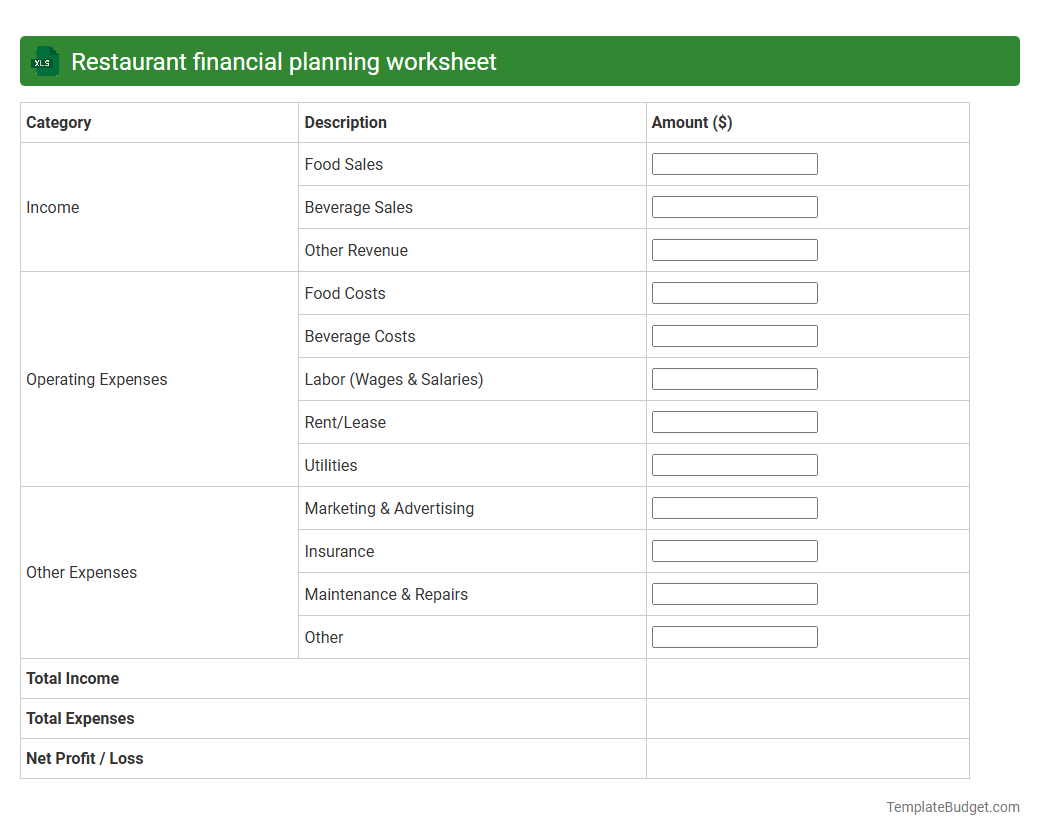Select the Operating Expenses category label
This screenshot has height=836, width=1040.
coord(96,379)
